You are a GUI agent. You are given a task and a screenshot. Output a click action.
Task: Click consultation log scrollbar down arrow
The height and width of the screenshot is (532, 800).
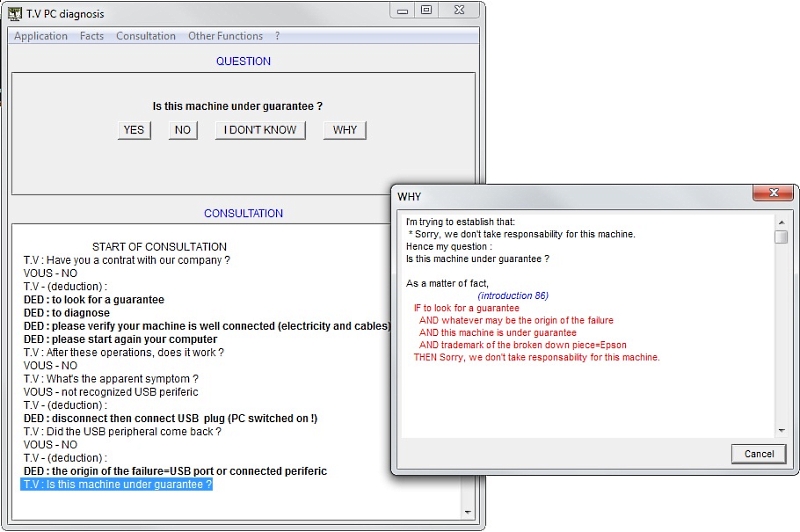(468, 512)
